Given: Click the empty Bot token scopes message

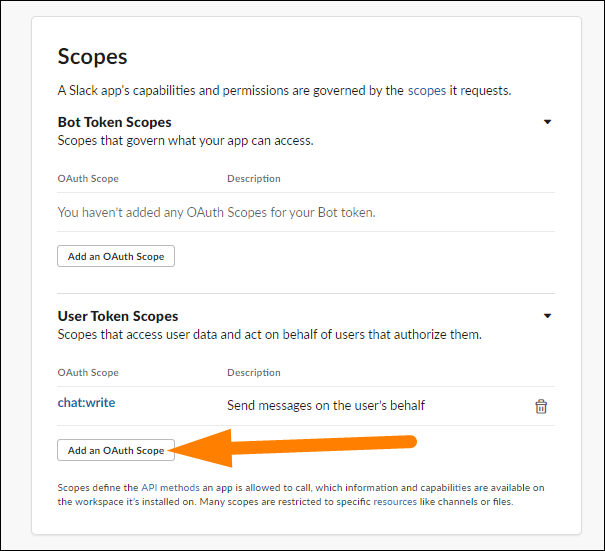Looking at the screenshot, I should (x=216, y=212).
